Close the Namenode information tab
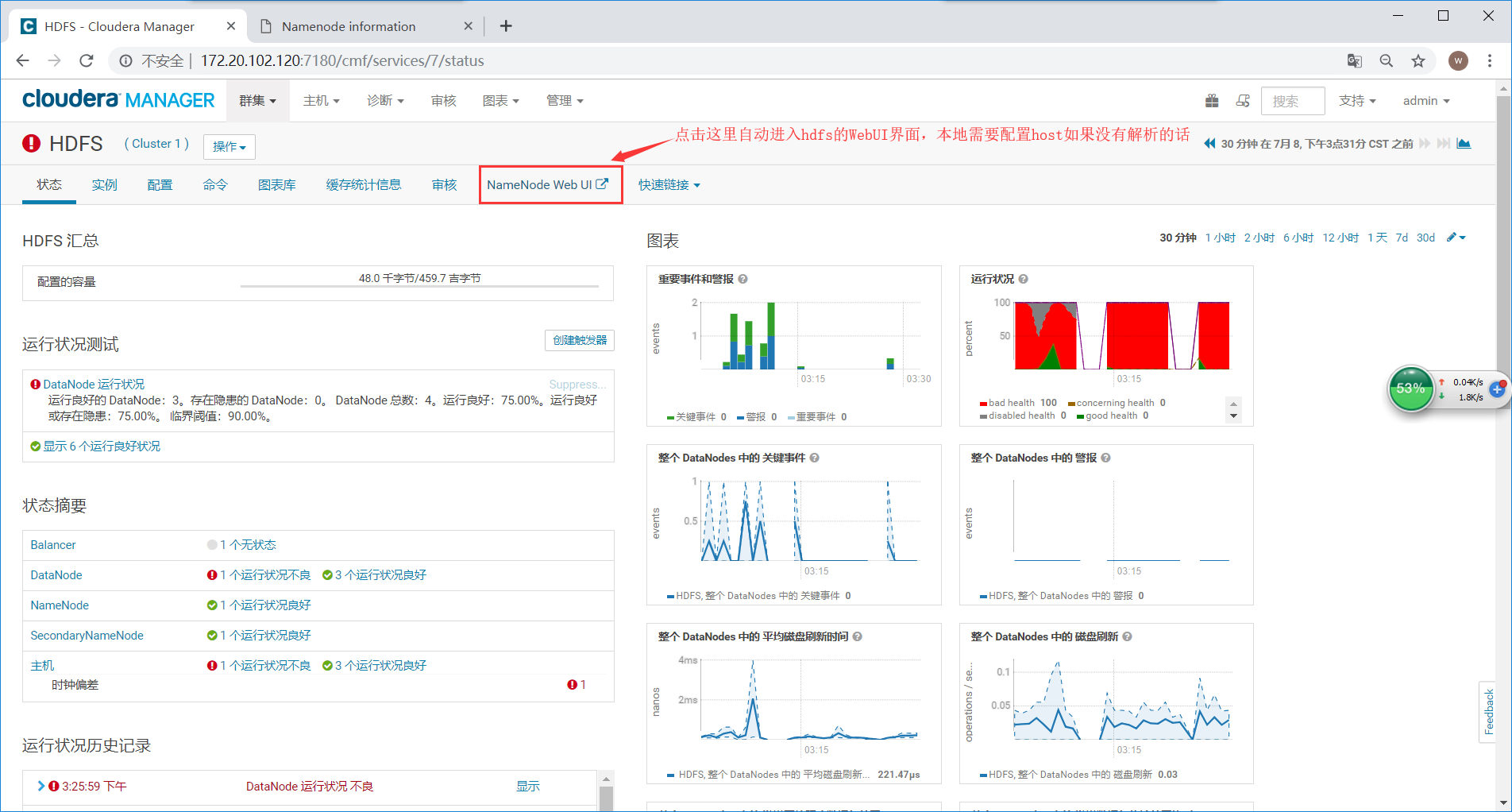Screen dimensions: 1512x812 469,26
